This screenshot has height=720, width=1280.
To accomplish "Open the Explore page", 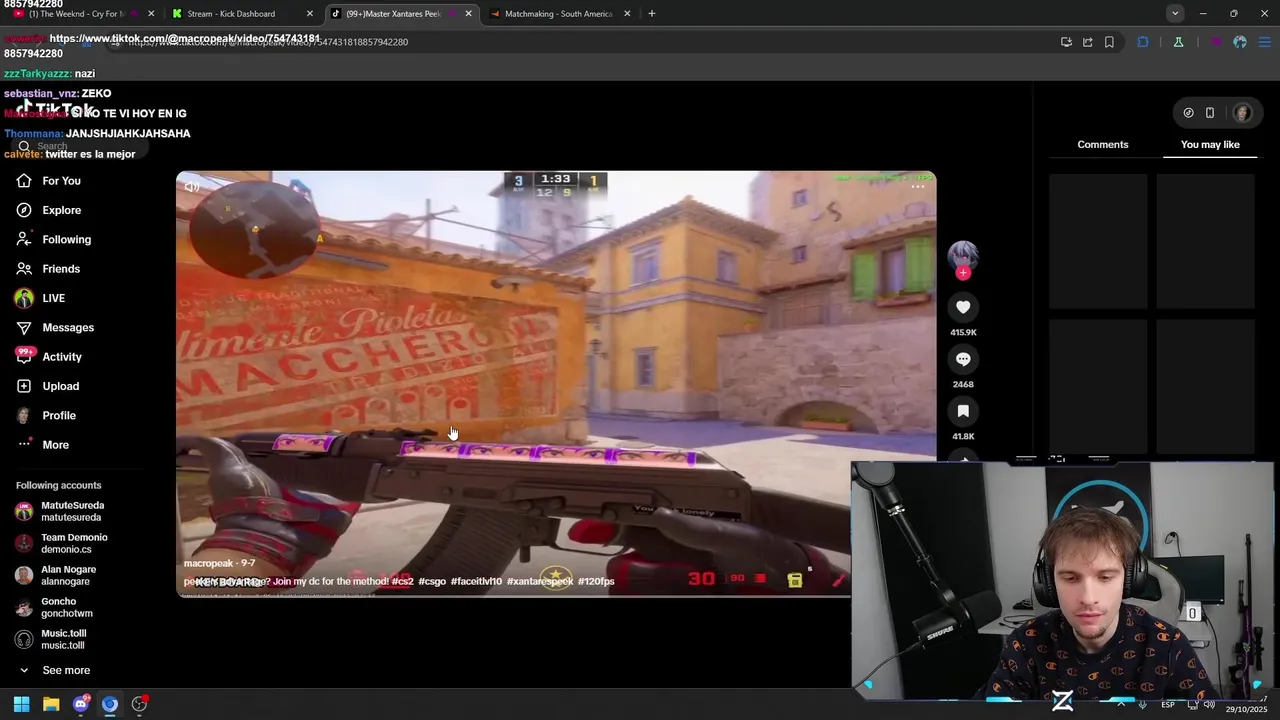I will 62,210.
